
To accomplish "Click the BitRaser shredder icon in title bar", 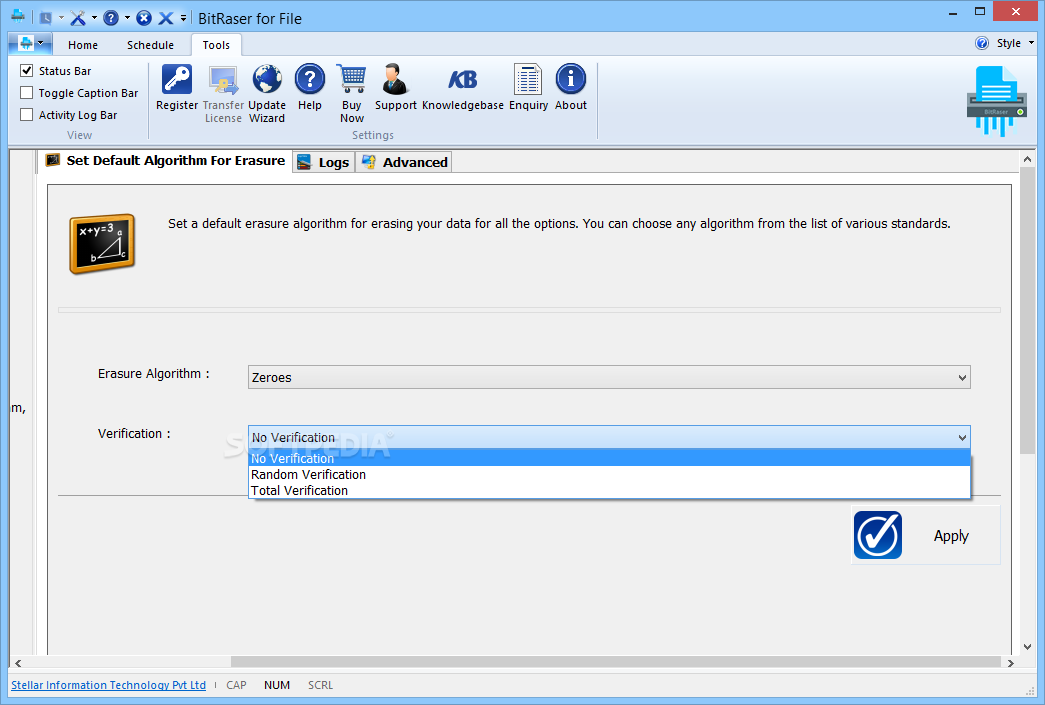I will (17, 16).
